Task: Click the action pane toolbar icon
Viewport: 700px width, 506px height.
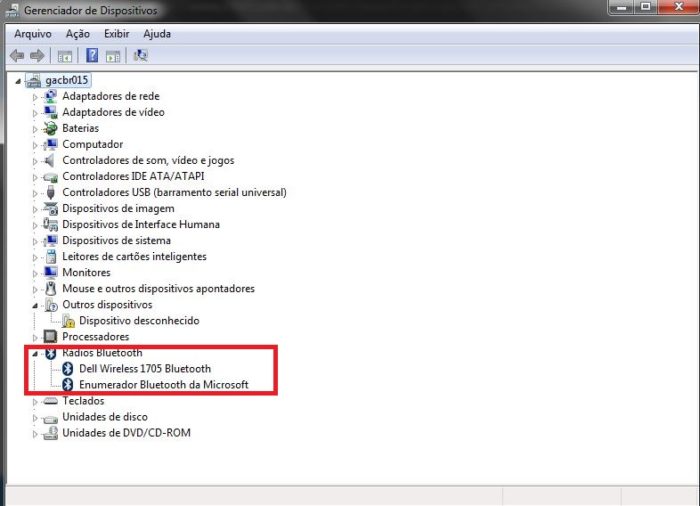Action: point(113,56)
